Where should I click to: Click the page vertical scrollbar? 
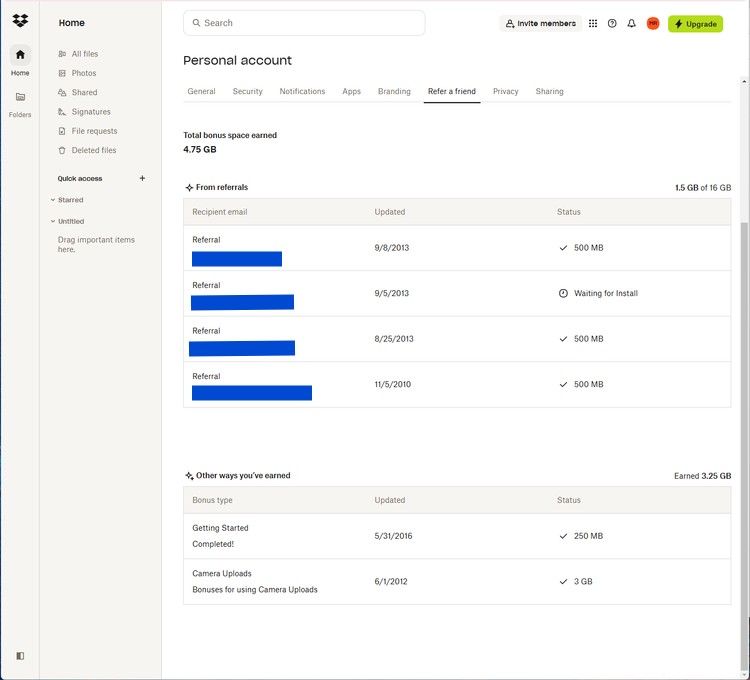coord(743,400)
